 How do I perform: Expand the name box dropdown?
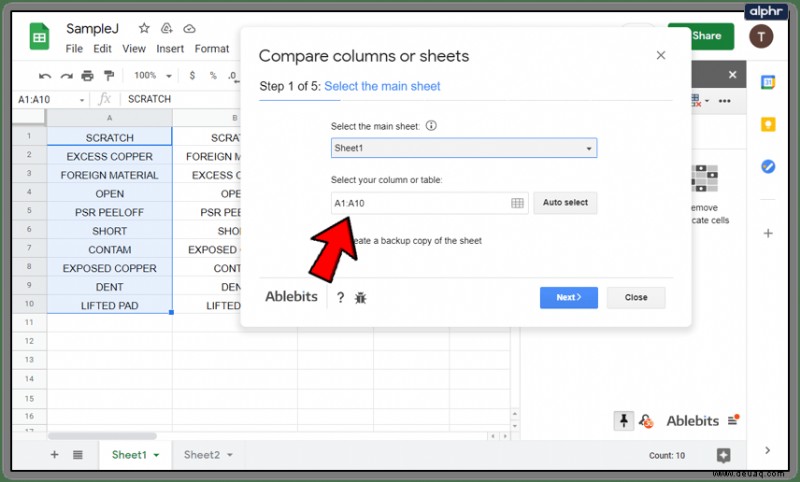[x=82, y=100]
